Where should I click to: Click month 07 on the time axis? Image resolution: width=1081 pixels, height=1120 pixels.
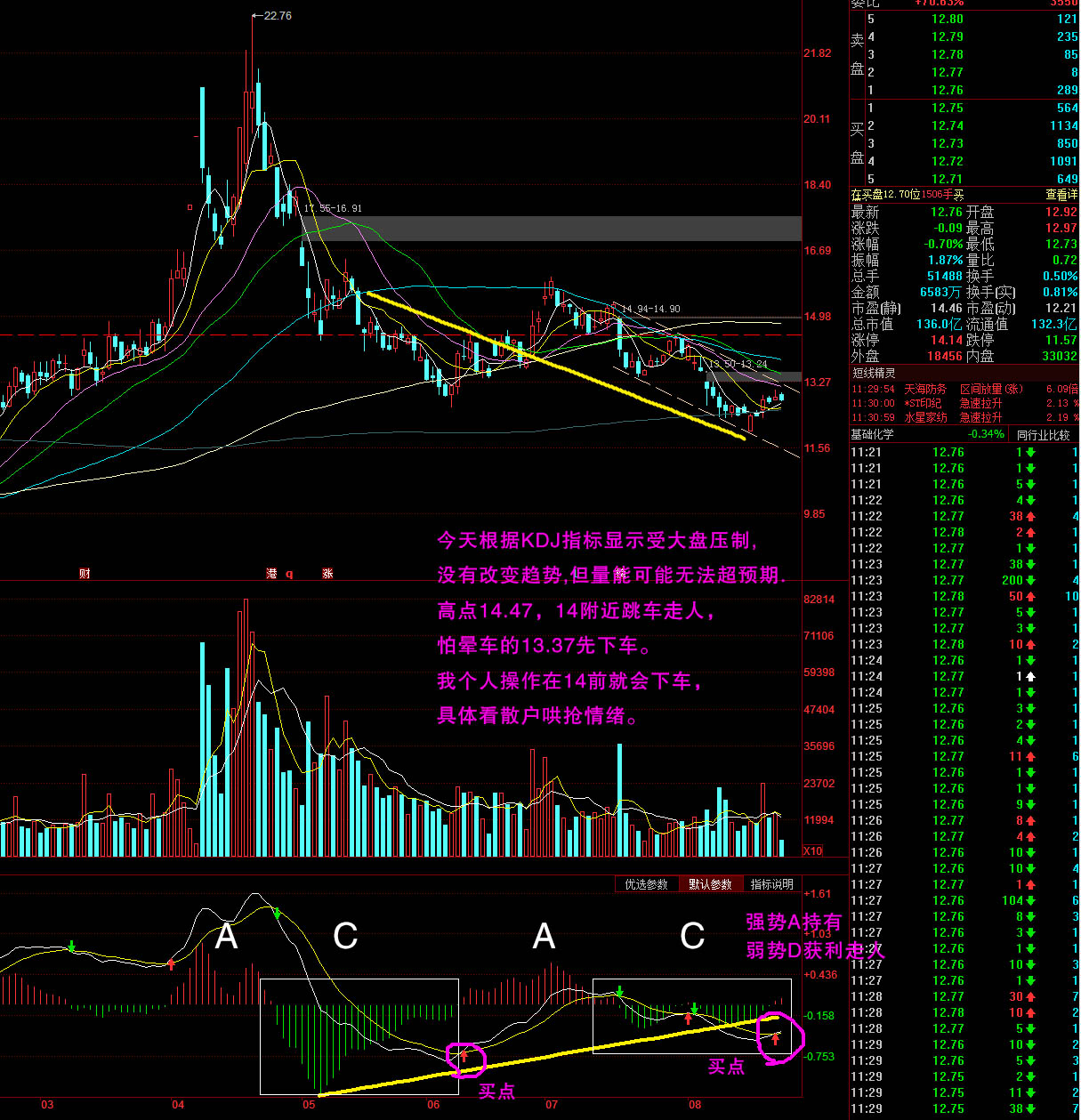coord(552,1105)
